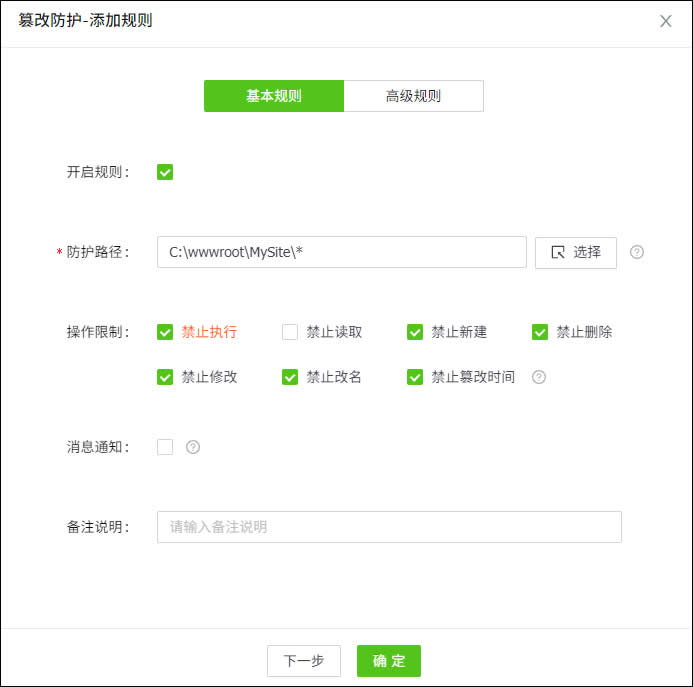The width and height of the screenshot is (693, 687).
Task: Confirm with the green 确定 button
Action: click(x=389, y=661)
